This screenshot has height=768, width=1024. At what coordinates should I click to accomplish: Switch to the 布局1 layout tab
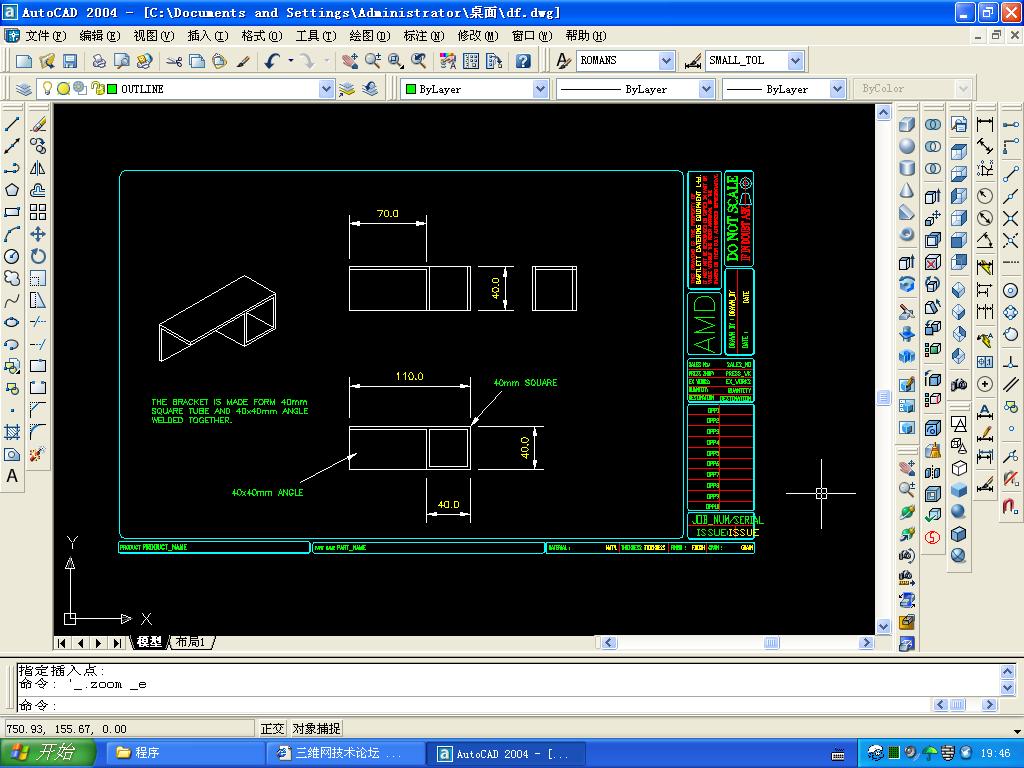coord(191,642)
